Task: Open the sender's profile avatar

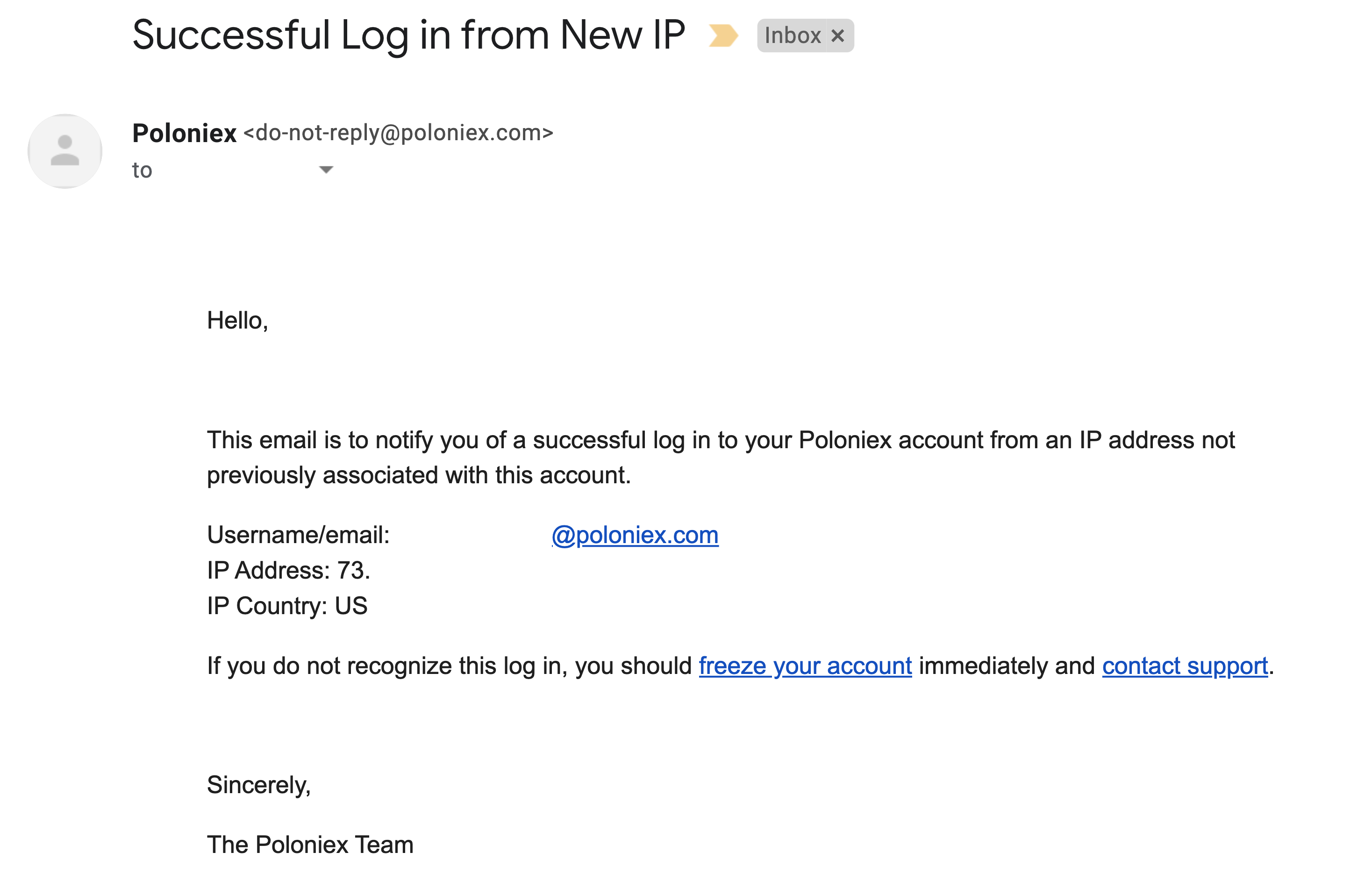Action: [65, 151]
